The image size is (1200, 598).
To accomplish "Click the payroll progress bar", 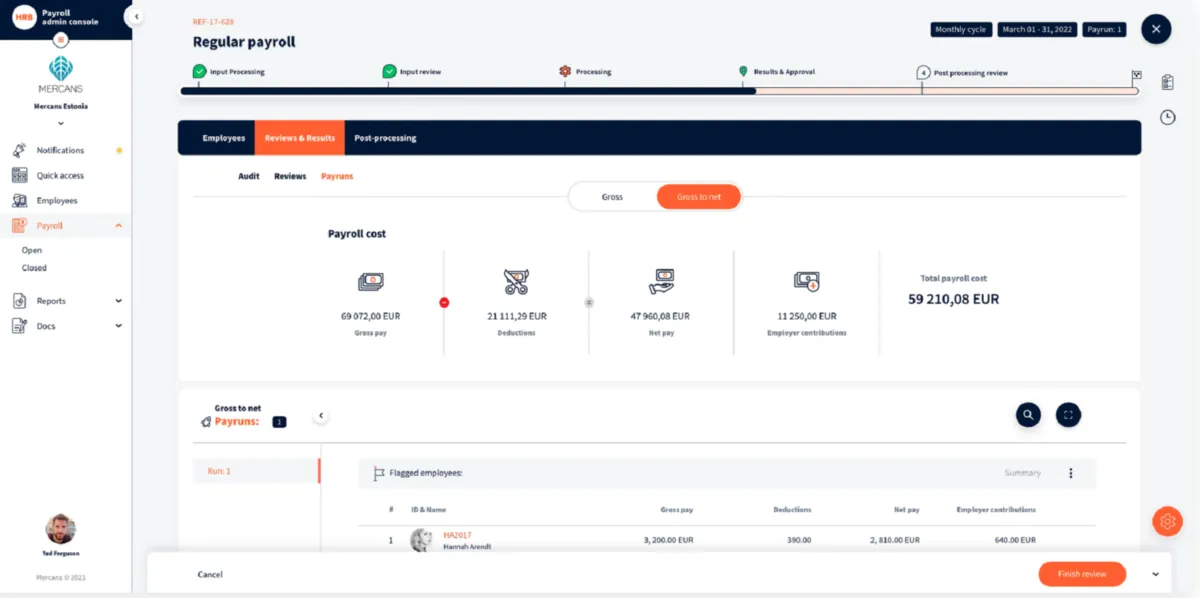I will 659,91.
